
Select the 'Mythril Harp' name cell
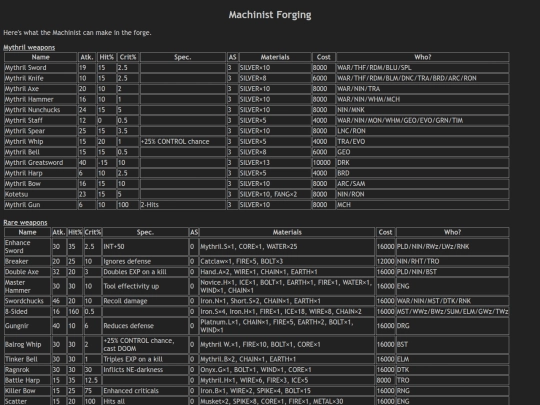(41, 173)
